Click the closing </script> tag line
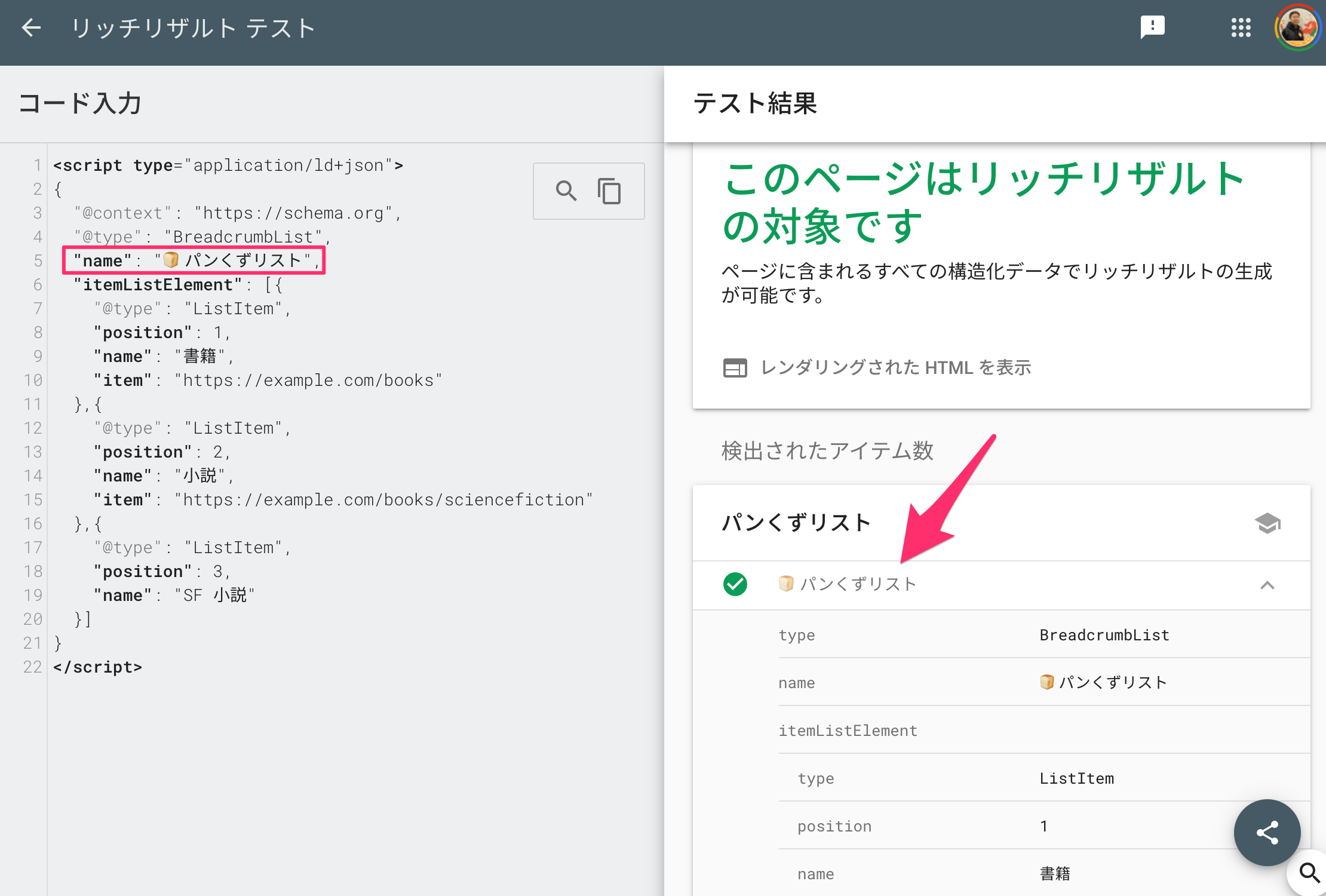The image size is (1326, 896). pyautogui.click(x=97, y=667)
